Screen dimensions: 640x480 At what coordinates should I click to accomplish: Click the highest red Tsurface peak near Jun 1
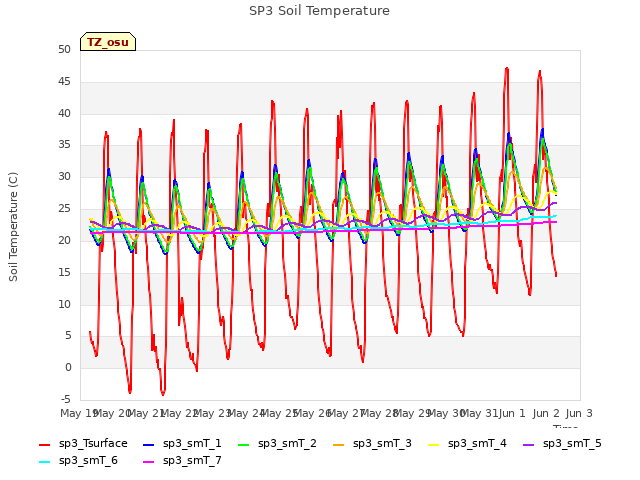coord(507,69)
